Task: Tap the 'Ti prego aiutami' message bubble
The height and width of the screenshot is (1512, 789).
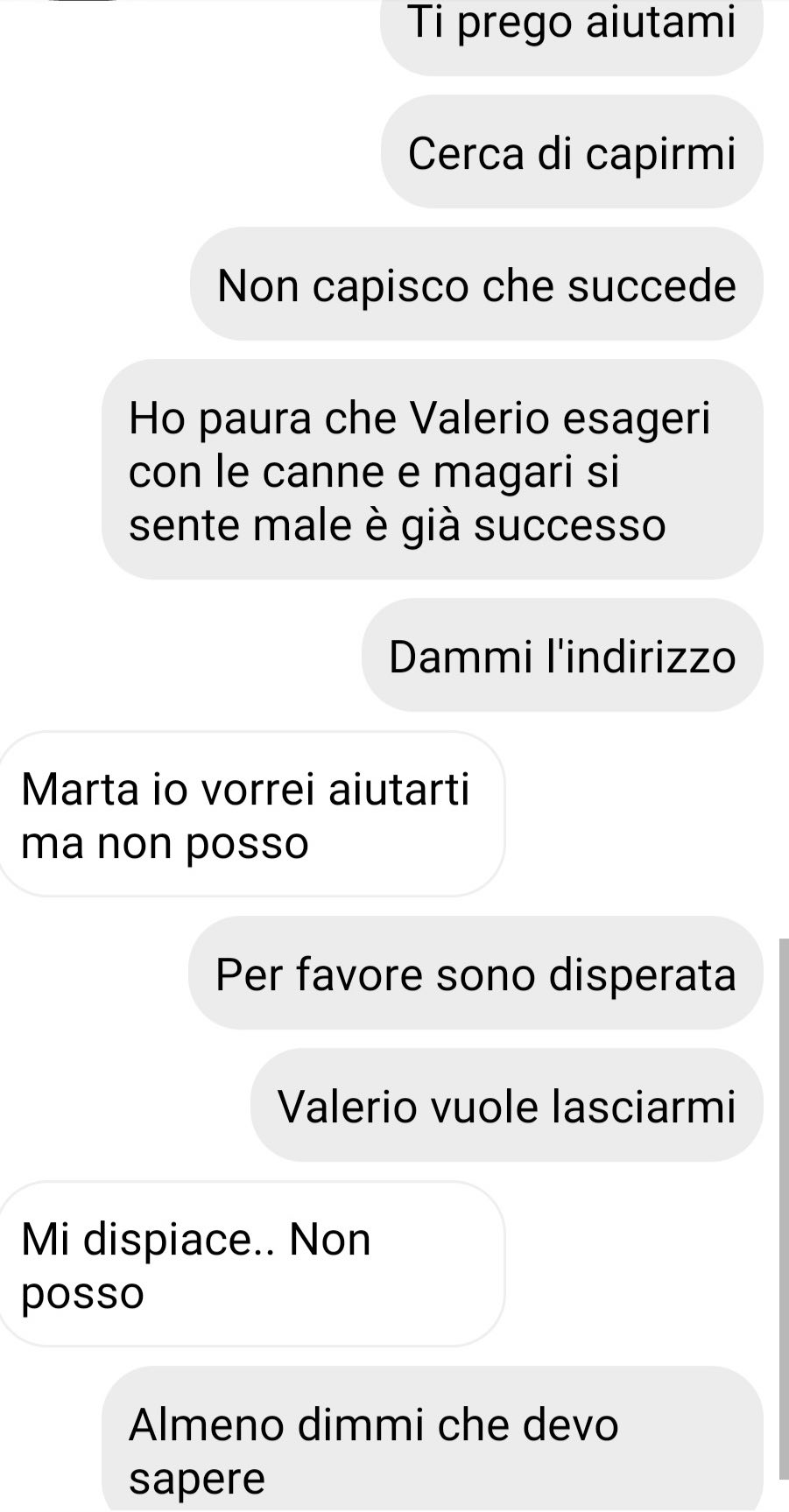Action: pyautogui.click(x=572, y=35)
